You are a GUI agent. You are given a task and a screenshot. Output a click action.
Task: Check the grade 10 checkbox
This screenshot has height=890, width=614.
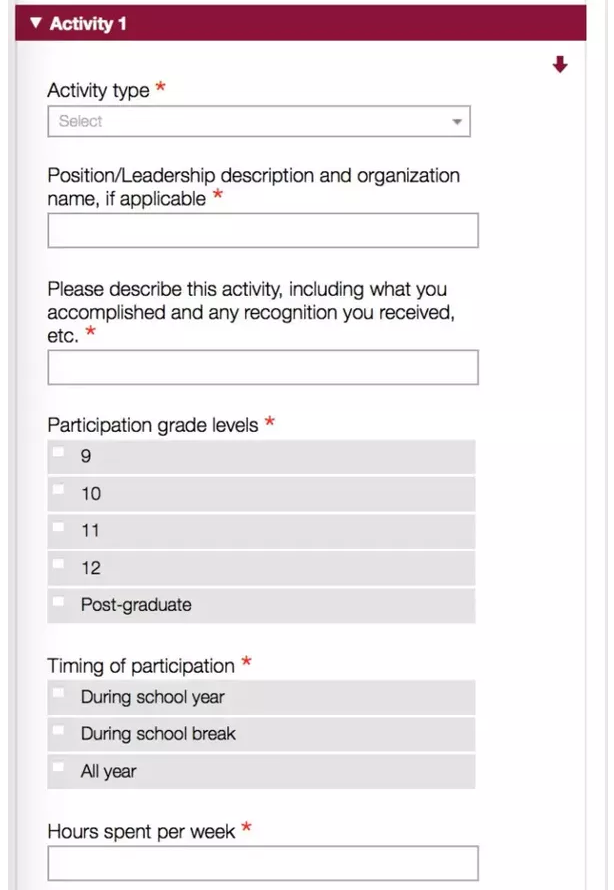pyautogui.click(x=59, y=490)
